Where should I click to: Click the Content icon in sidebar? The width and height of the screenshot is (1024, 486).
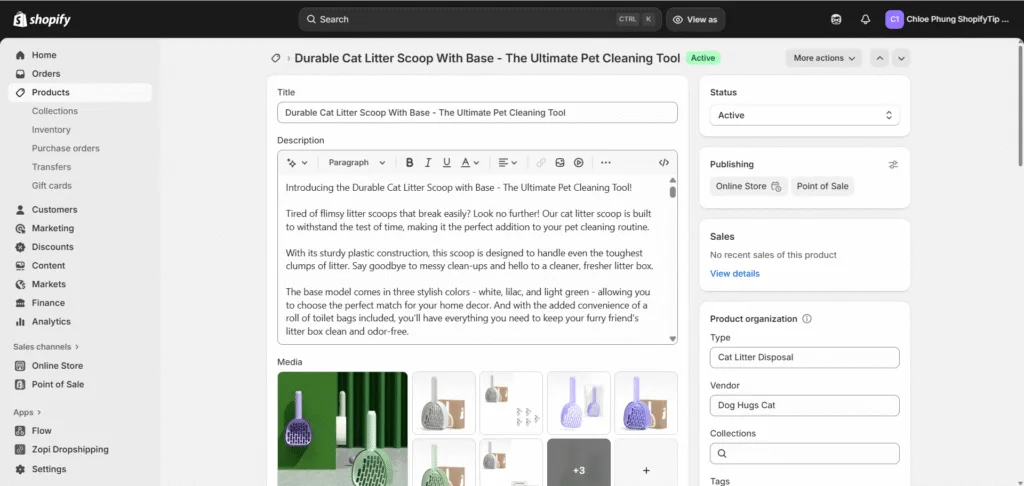20,266
